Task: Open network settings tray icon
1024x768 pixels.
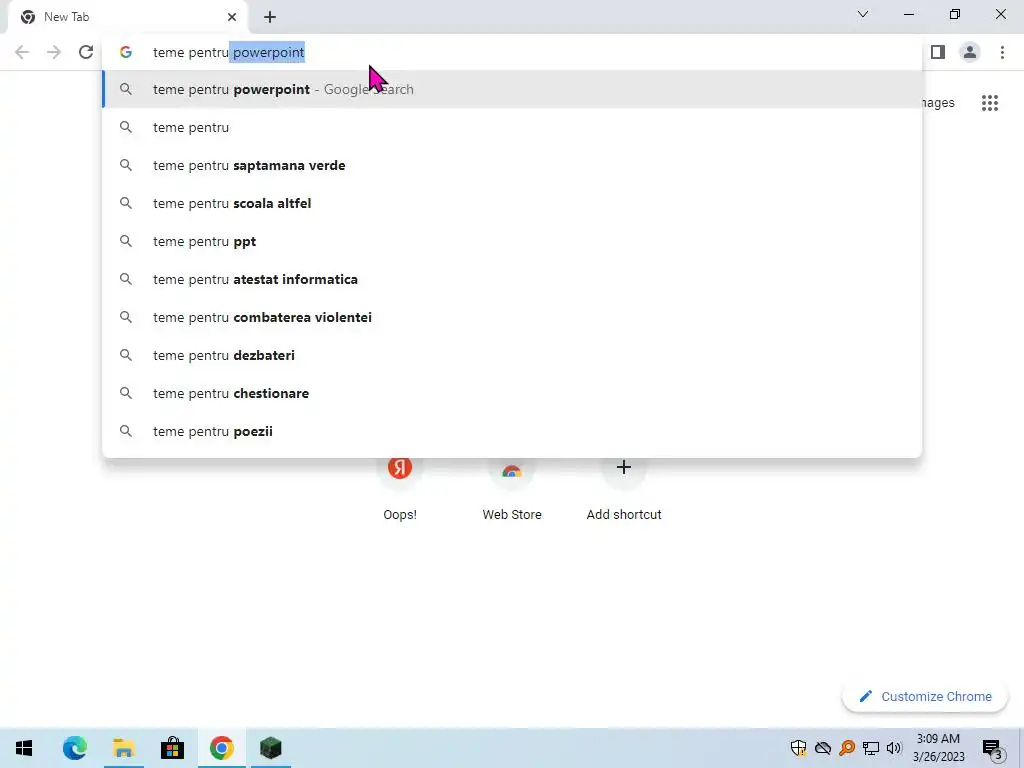Action: [x=871, y=748]
